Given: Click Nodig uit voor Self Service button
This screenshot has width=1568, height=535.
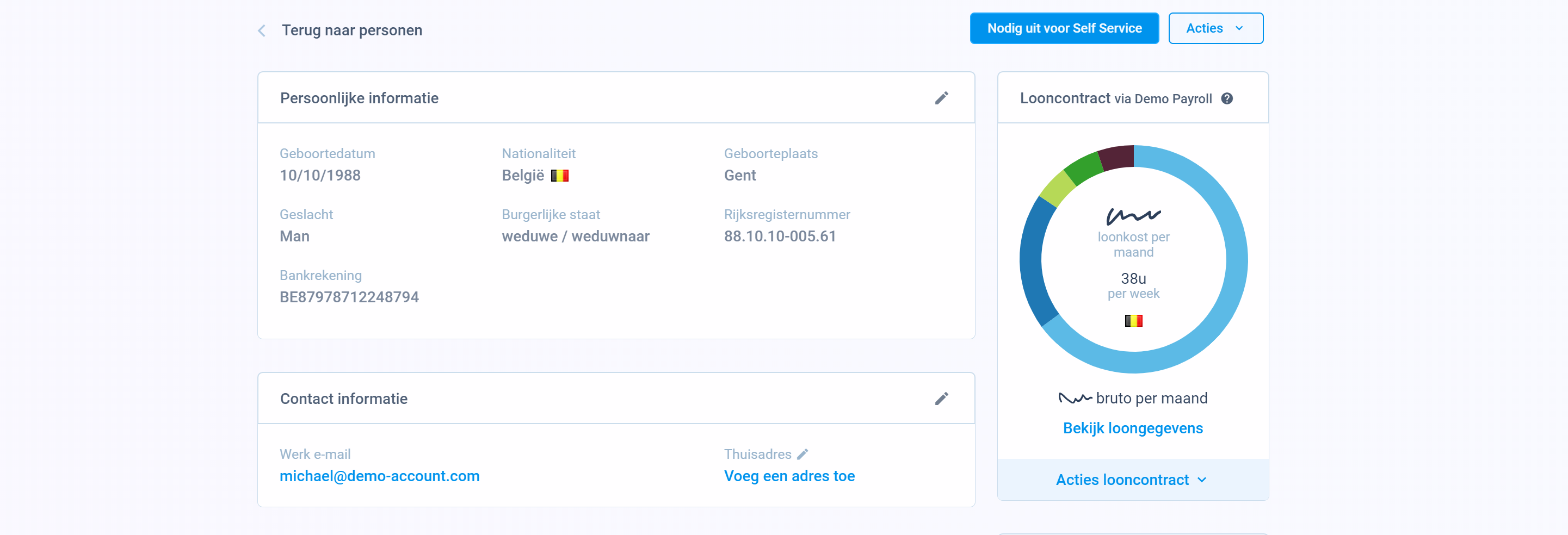Looking at the screenshot, I should 1064,29.
